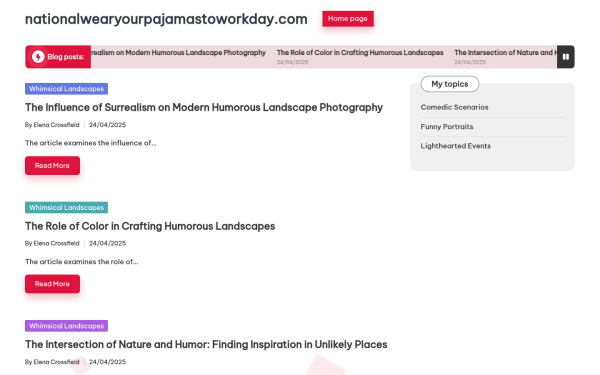The image size is (600, 375).
Task: Click ticker item Role of Color in Crafting
Action: [x=360, y=53]
